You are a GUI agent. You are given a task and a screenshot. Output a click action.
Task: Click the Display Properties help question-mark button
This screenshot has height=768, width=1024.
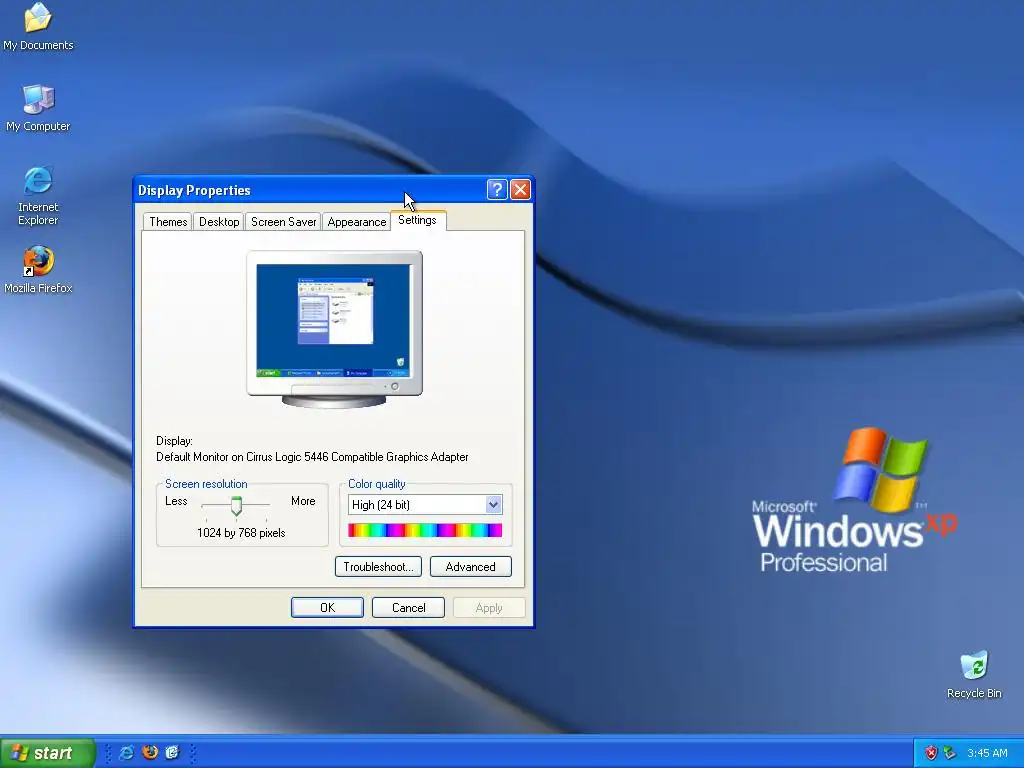coord(497,190)
